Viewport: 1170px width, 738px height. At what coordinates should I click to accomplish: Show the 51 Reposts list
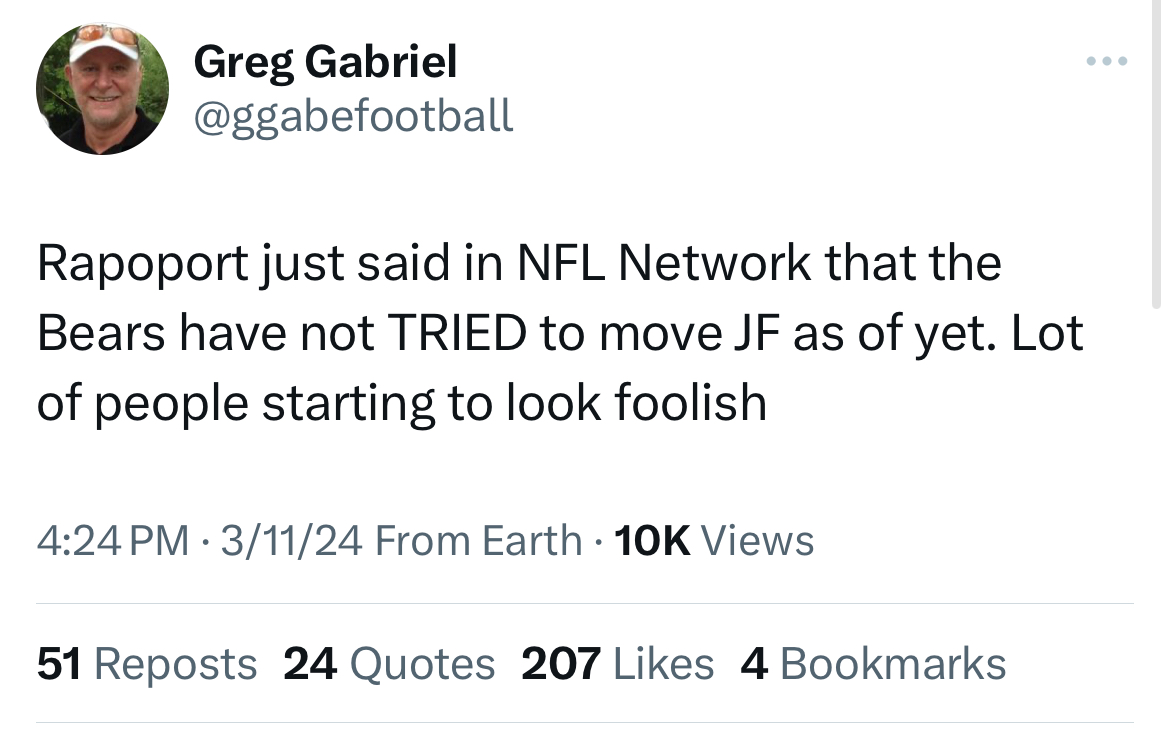[147, 664]
